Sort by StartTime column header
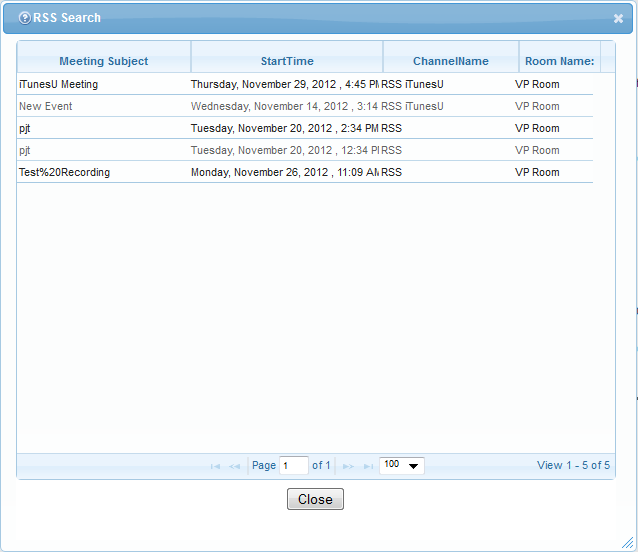 287,61
